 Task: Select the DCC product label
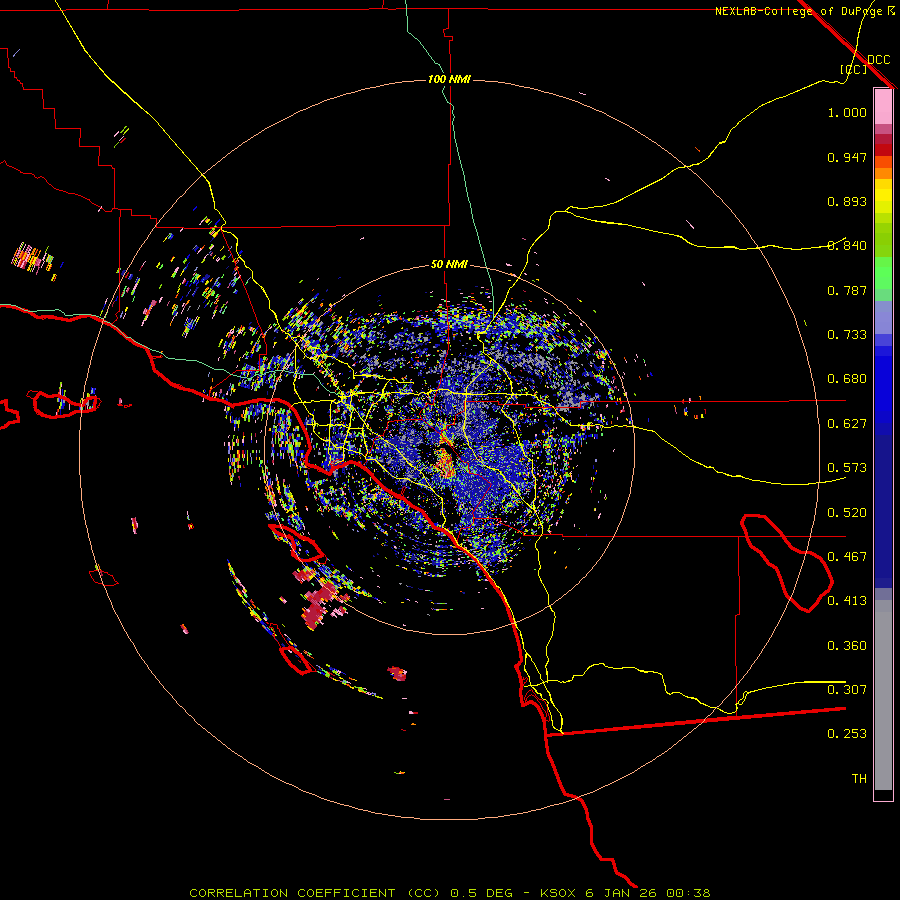click(x=879, y=59)
